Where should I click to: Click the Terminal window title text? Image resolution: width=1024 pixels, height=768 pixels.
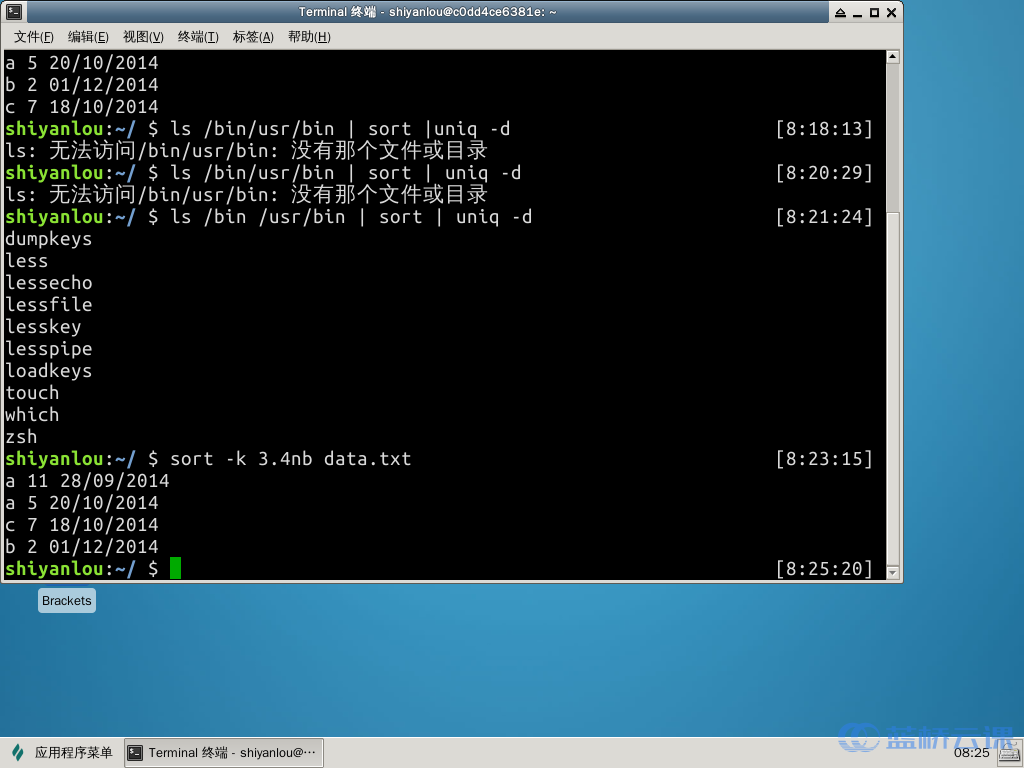point(427,12)
